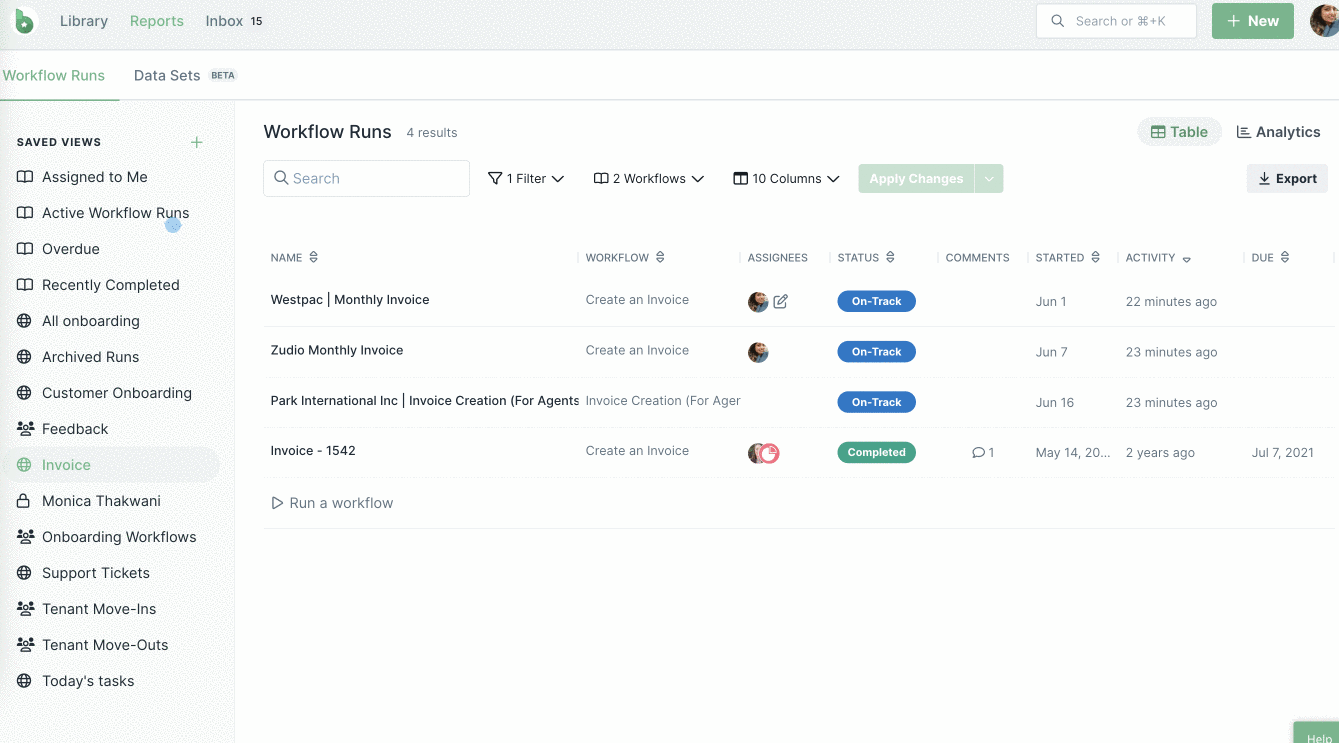Switch to Analytics view
Screen dimensions: 1339x743
1278,132
